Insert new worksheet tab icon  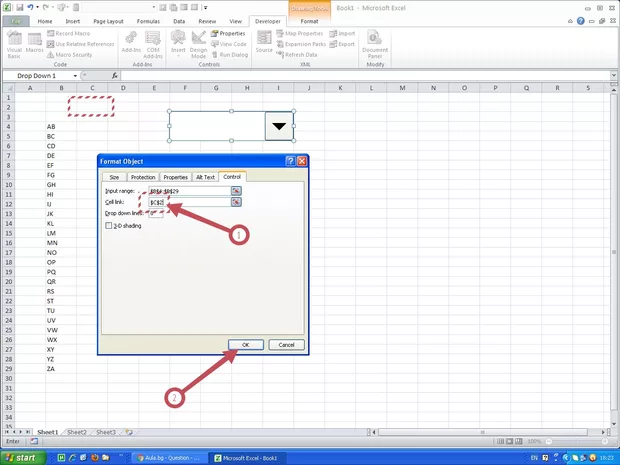[129, 432]
